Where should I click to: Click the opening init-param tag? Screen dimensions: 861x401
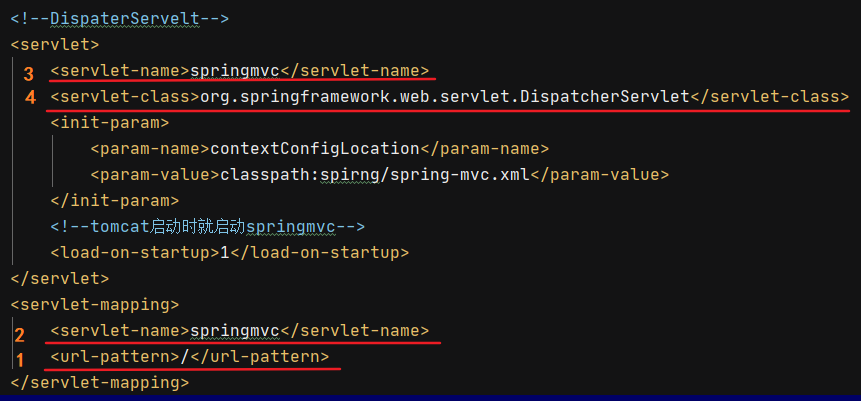[110, 123]
